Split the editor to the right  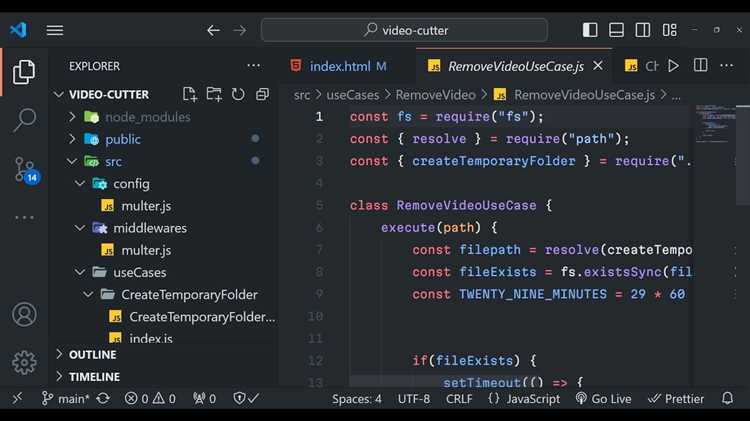pyautogui.click(x=701, y=66)
